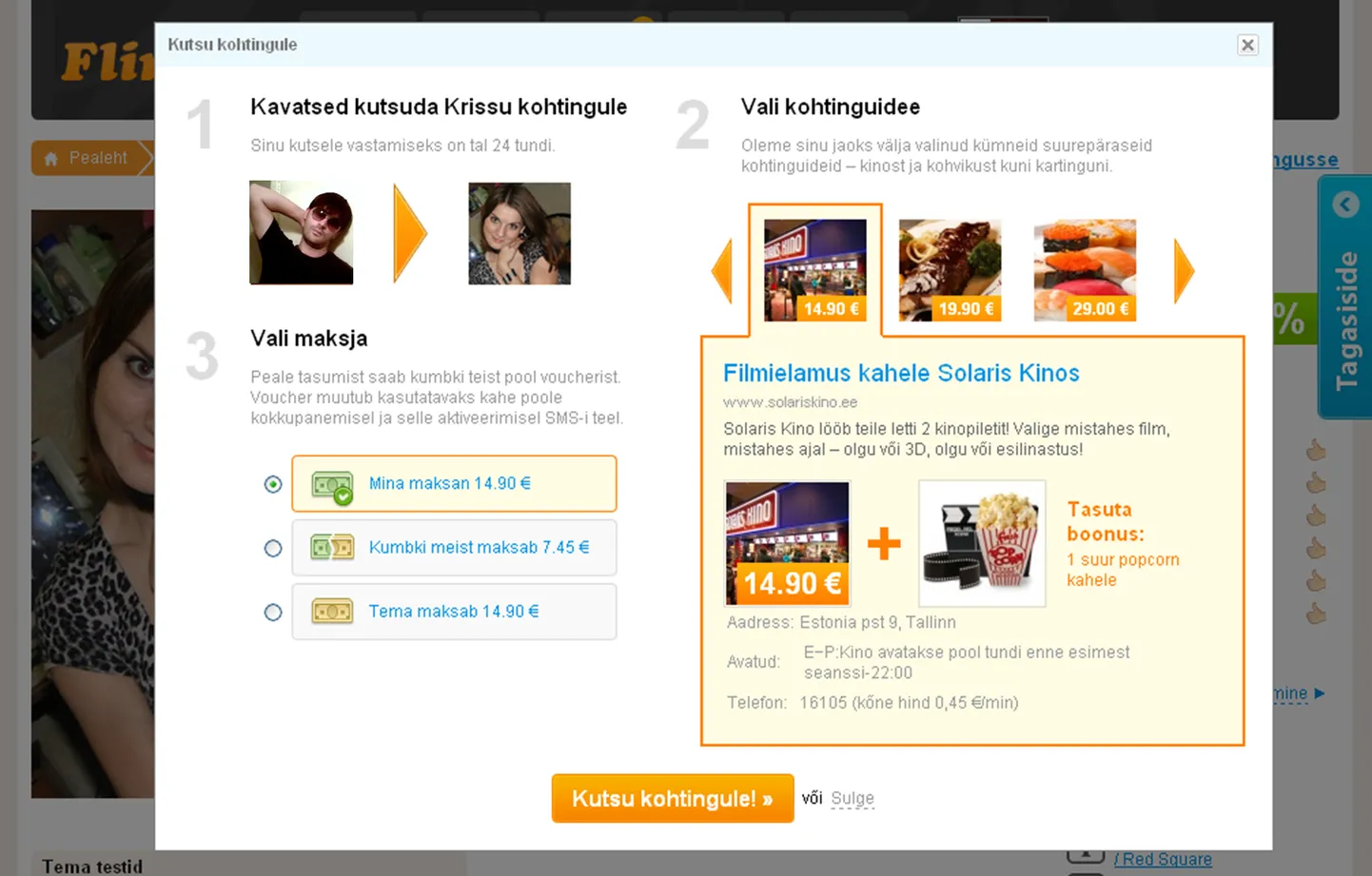Click the large Solaris Kino image with 14.90 € price
Image resolution: width=1372 pixels, height=876 pixels.
(x=787, y=543)
